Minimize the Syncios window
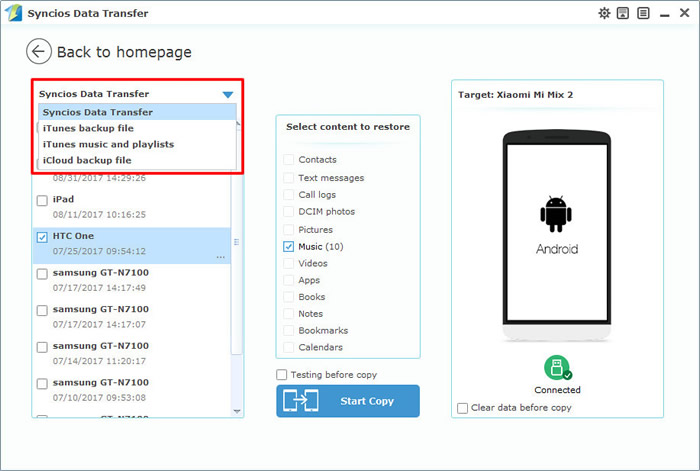This screenshot has width=700, height=471. pyautogui.click(x=665, y=14)
